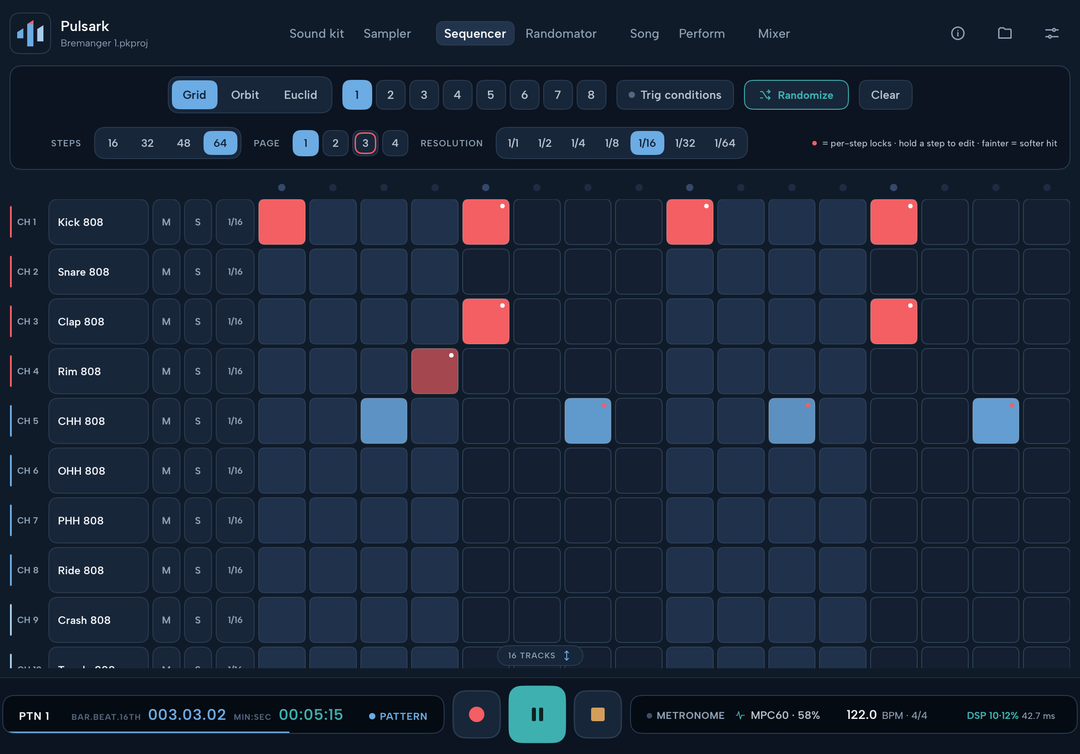
Task: Clear the pattern with Clear button
Action: tap(885, 95)
